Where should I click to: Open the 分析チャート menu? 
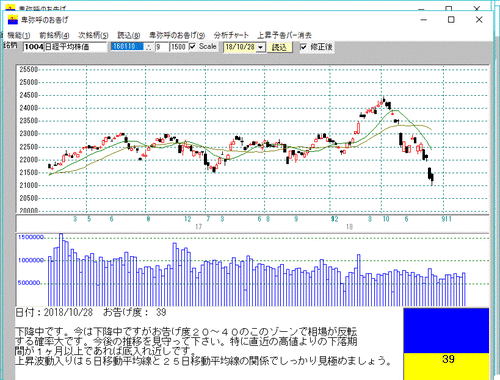pos(231,35)
